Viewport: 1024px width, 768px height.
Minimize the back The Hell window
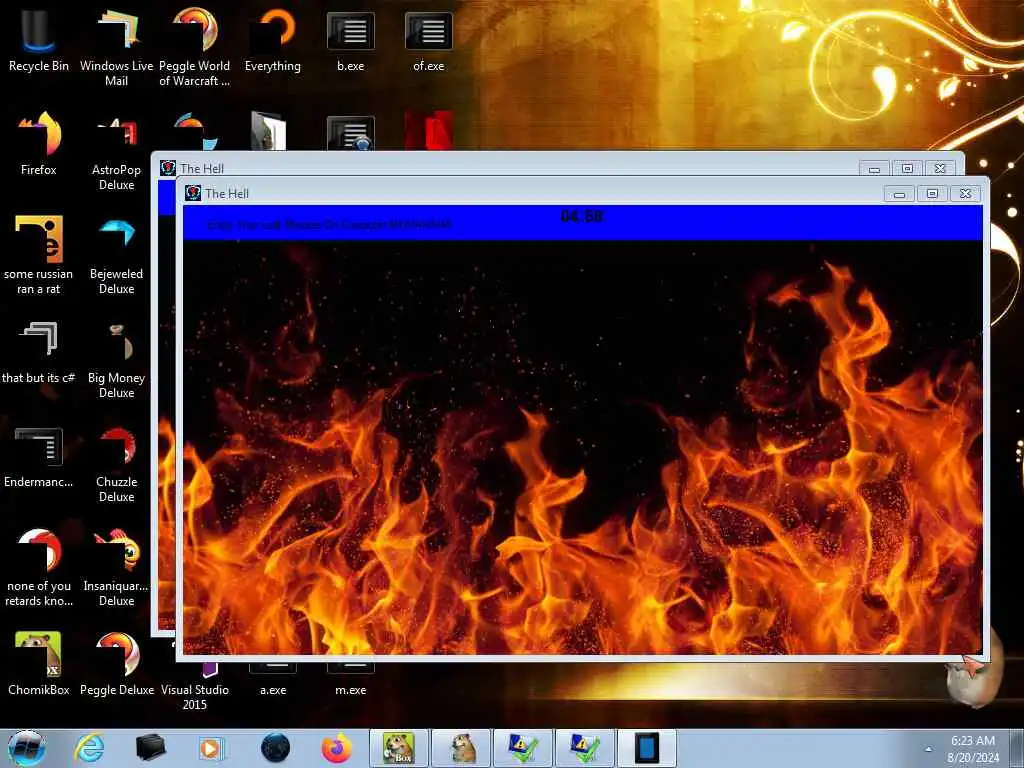[874, 168]
